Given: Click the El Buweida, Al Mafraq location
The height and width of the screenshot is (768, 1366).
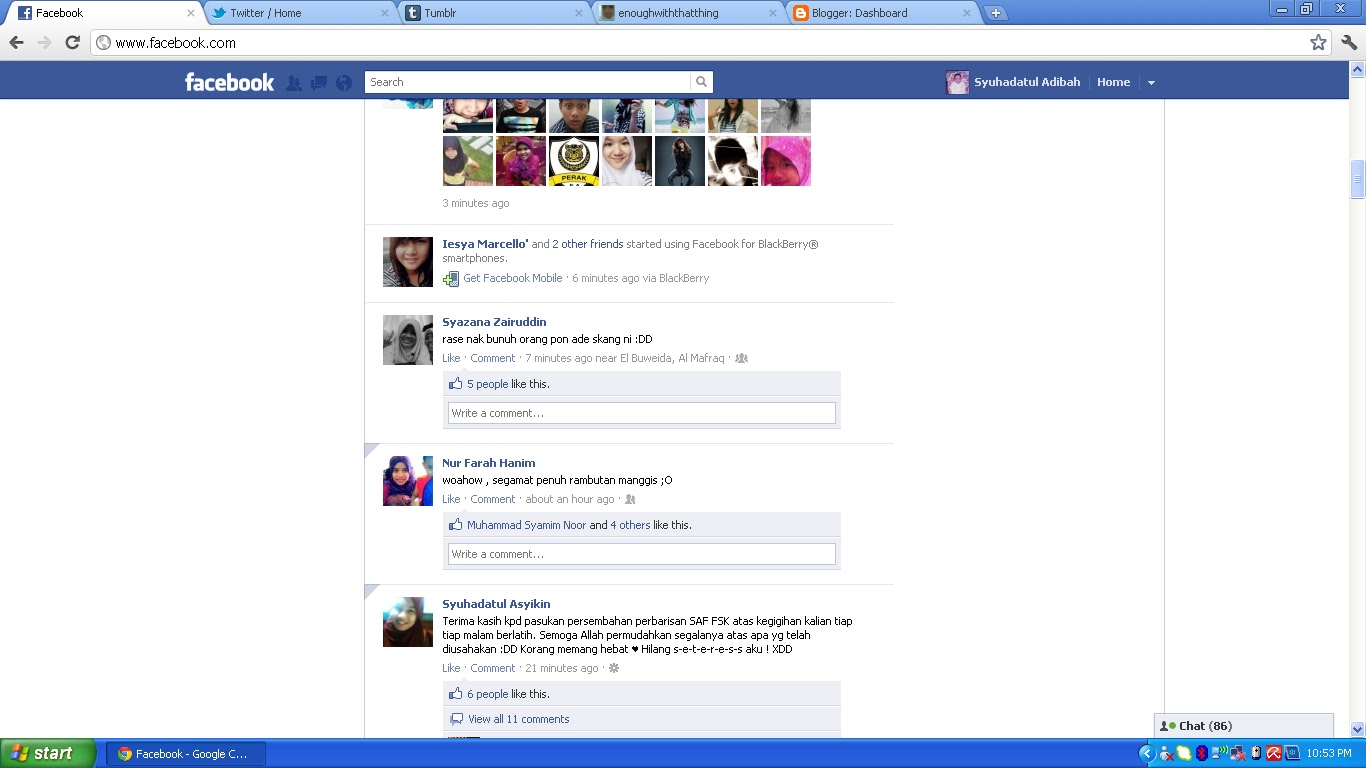Looking at the screenshot, I should point(672,358).
